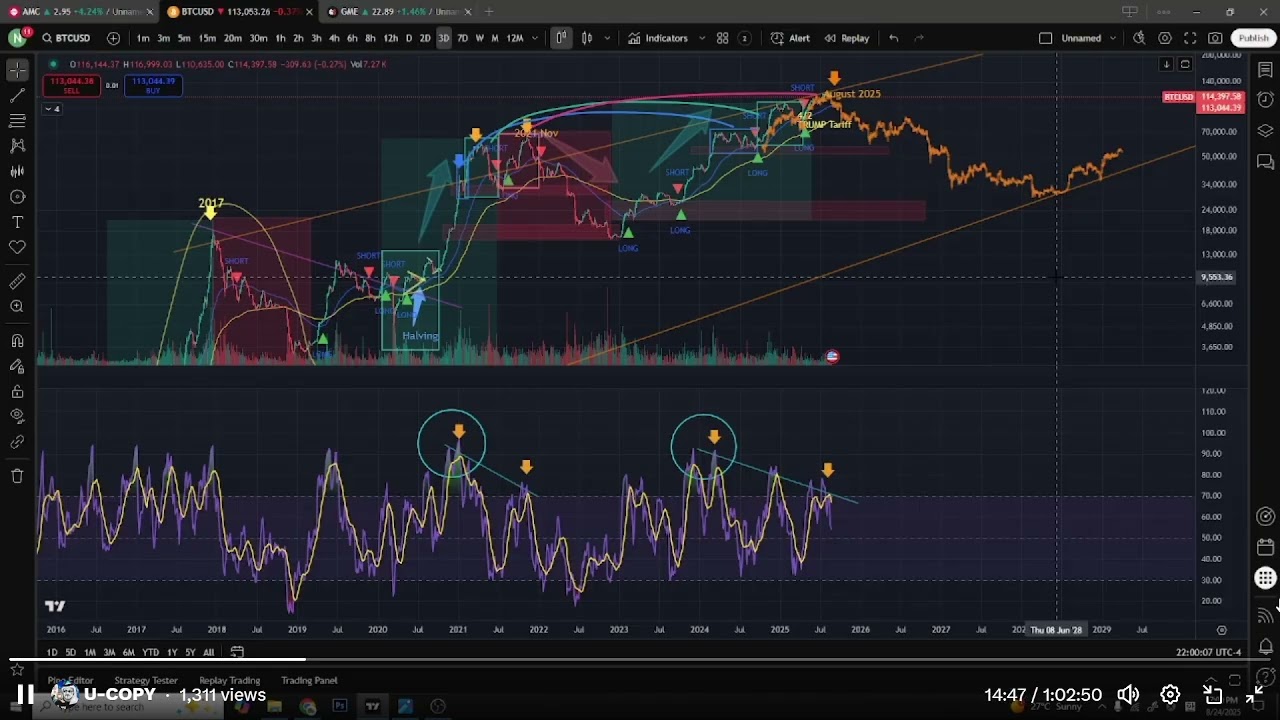Select the zoom in tool
This screenshot has width=1280, height=720.
pyautogui.click(x=17, y=307)
